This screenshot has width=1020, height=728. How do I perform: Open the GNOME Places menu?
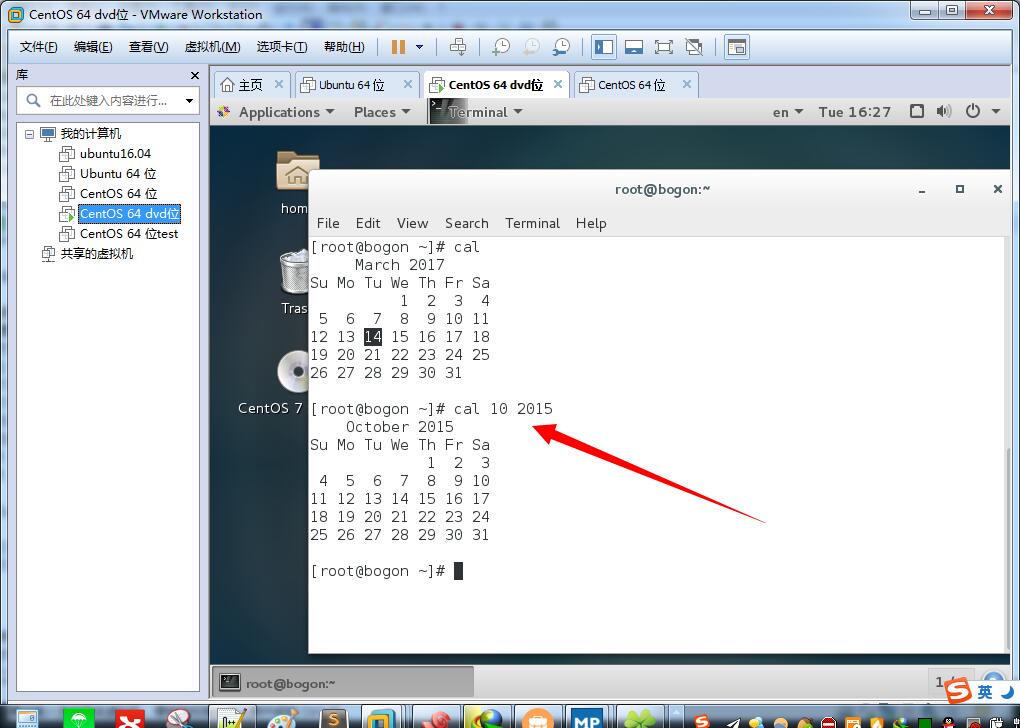382,112
